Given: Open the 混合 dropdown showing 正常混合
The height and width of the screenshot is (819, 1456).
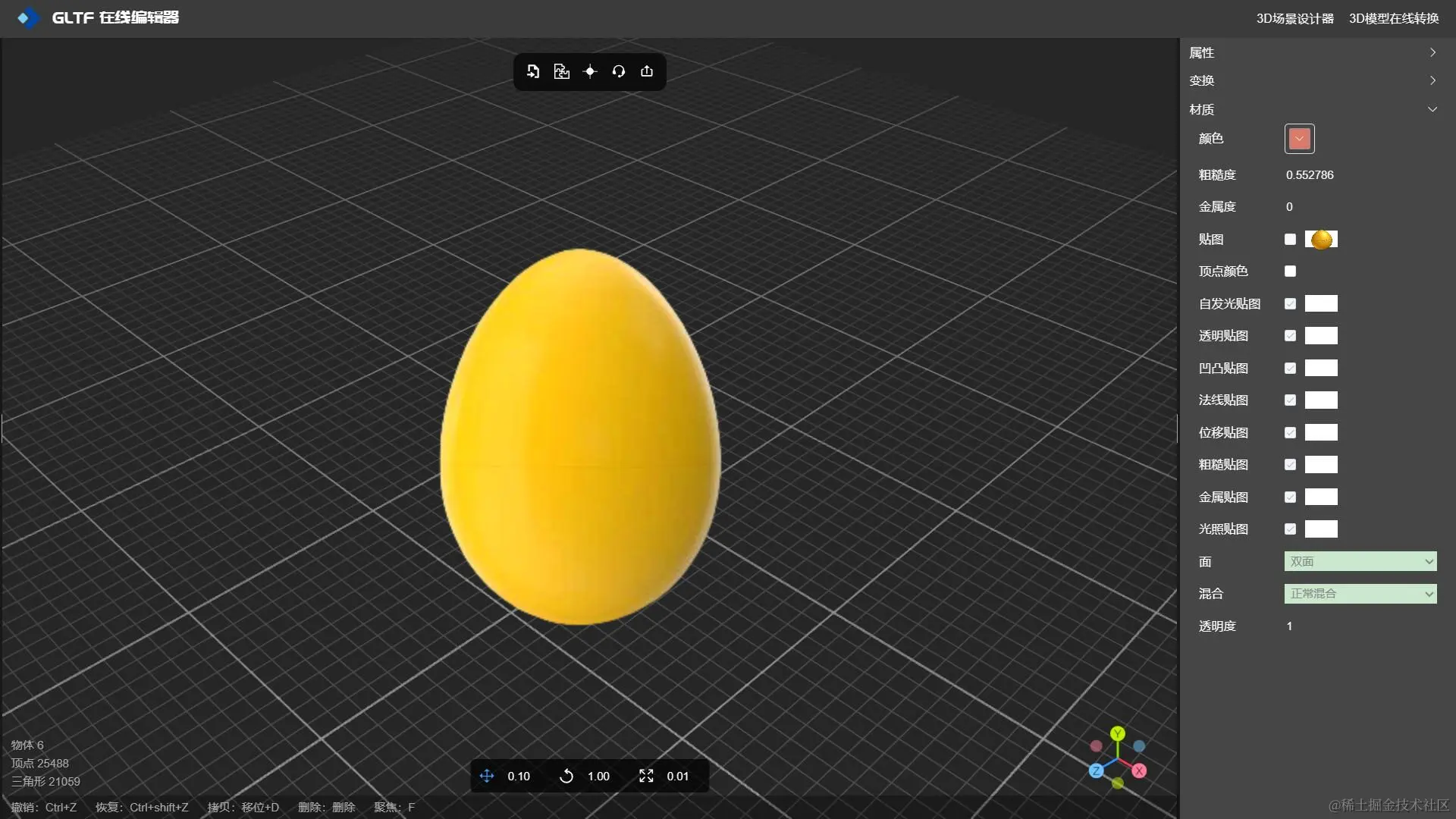Looking at the screenshot, I should point(1360,594).
